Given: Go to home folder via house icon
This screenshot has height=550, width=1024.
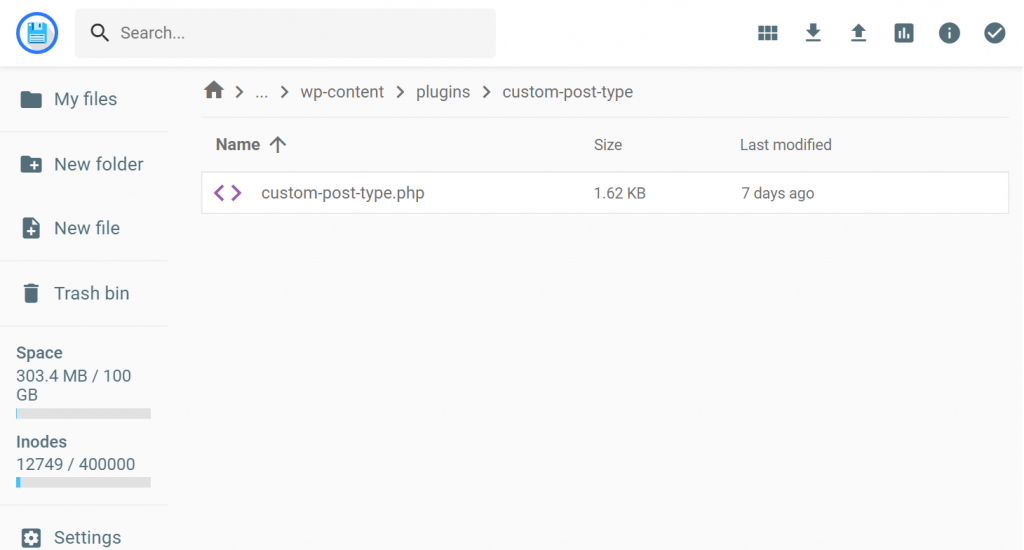Looking at the screenshot, I should (x=213, y=91).
